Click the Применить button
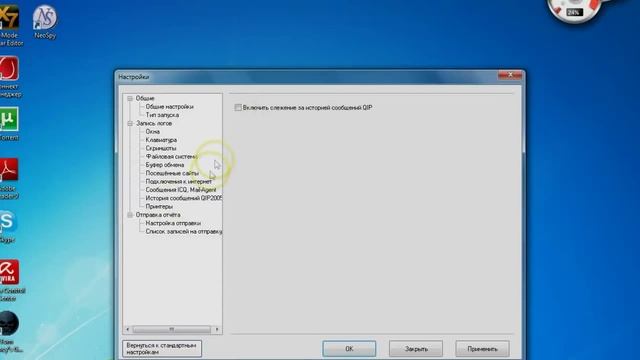 [482, 349]
